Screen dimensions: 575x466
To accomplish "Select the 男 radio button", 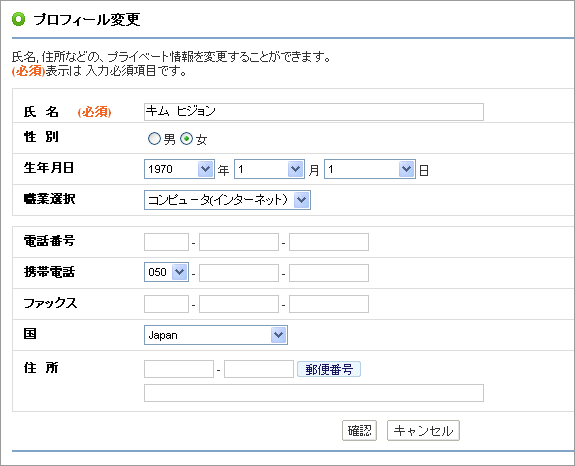I will 154,139.
